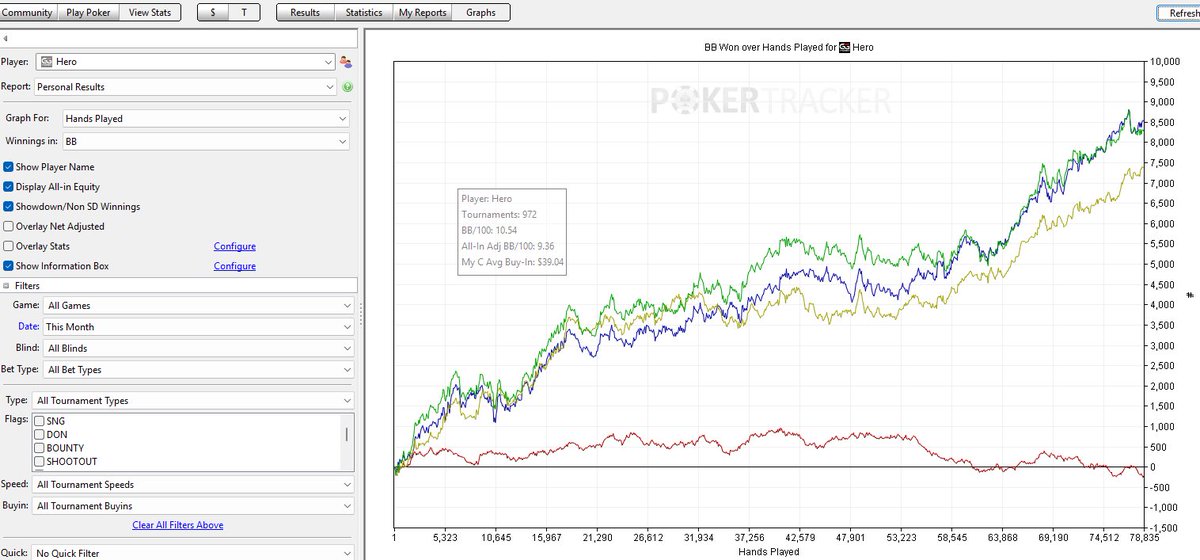
Task: Open the Quick Filter dropdown
Action: click(194, 552)
